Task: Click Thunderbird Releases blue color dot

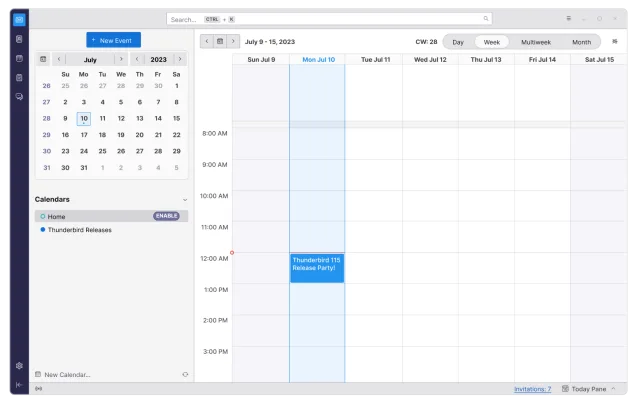Action: [42, 229]
